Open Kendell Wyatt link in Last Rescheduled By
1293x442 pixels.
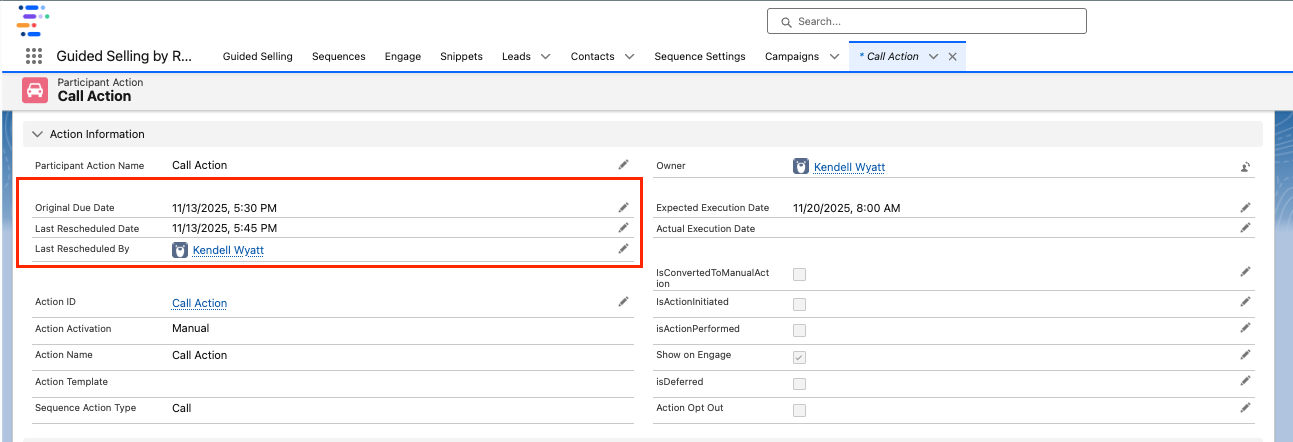pos(228,250)
